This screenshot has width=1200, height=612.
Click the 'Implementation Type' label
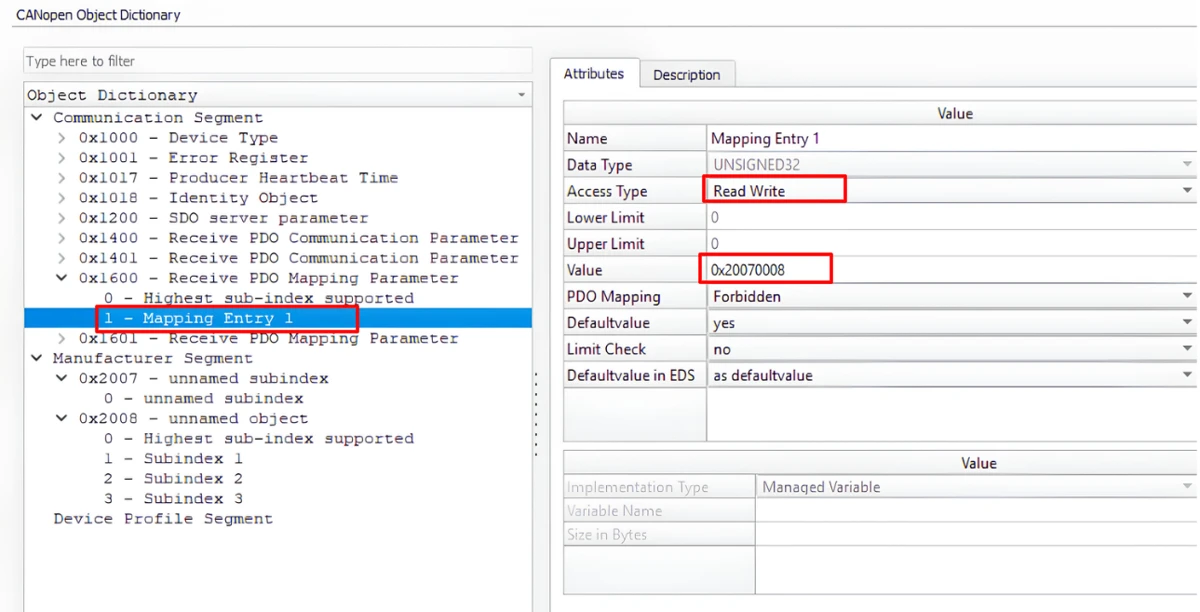coord(638,487)
